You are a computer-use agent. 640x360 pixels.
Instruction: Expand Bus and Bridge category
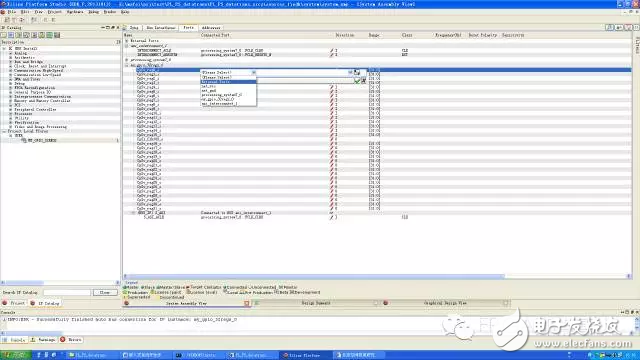(x=11, y=62)
